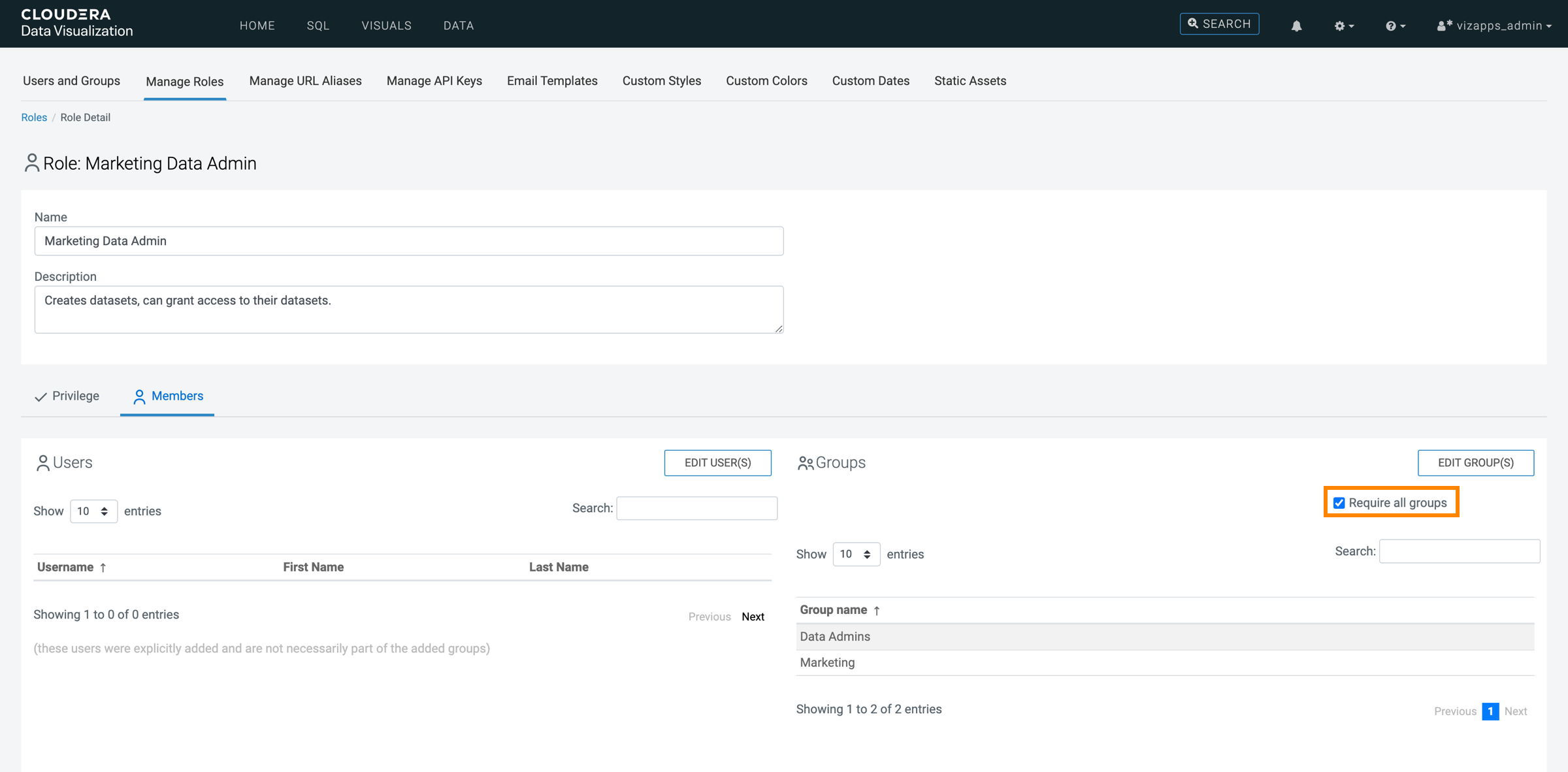The width and height of the screenshot is (1568, 772).
Task: Click the Cloudera Data Visualization logo
Action: [x=76, y=23]
